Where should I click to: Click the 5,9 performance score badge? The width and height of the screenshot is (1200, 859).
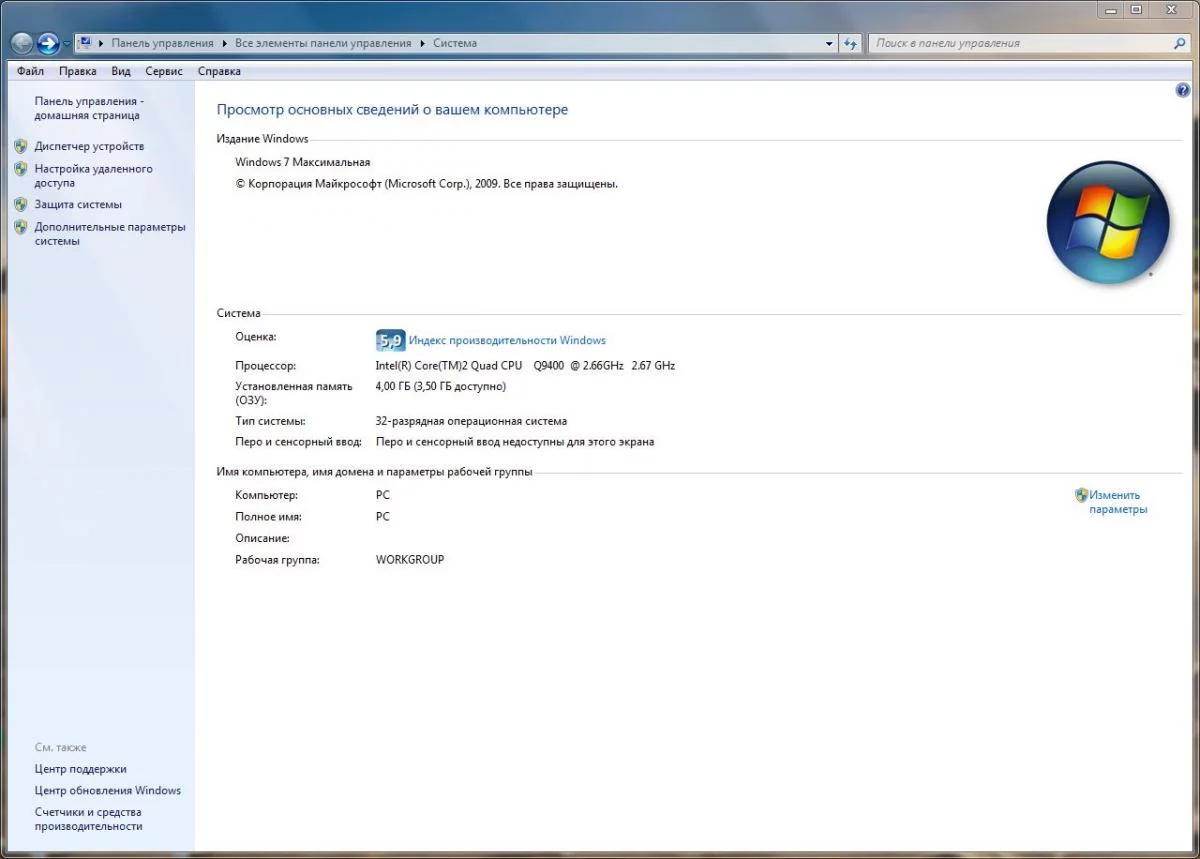[x=390, y=340]
